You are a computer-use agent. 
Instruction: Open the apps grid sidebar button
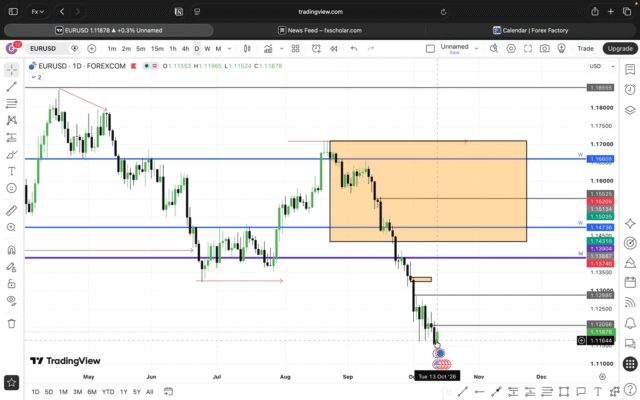(630, 364)
